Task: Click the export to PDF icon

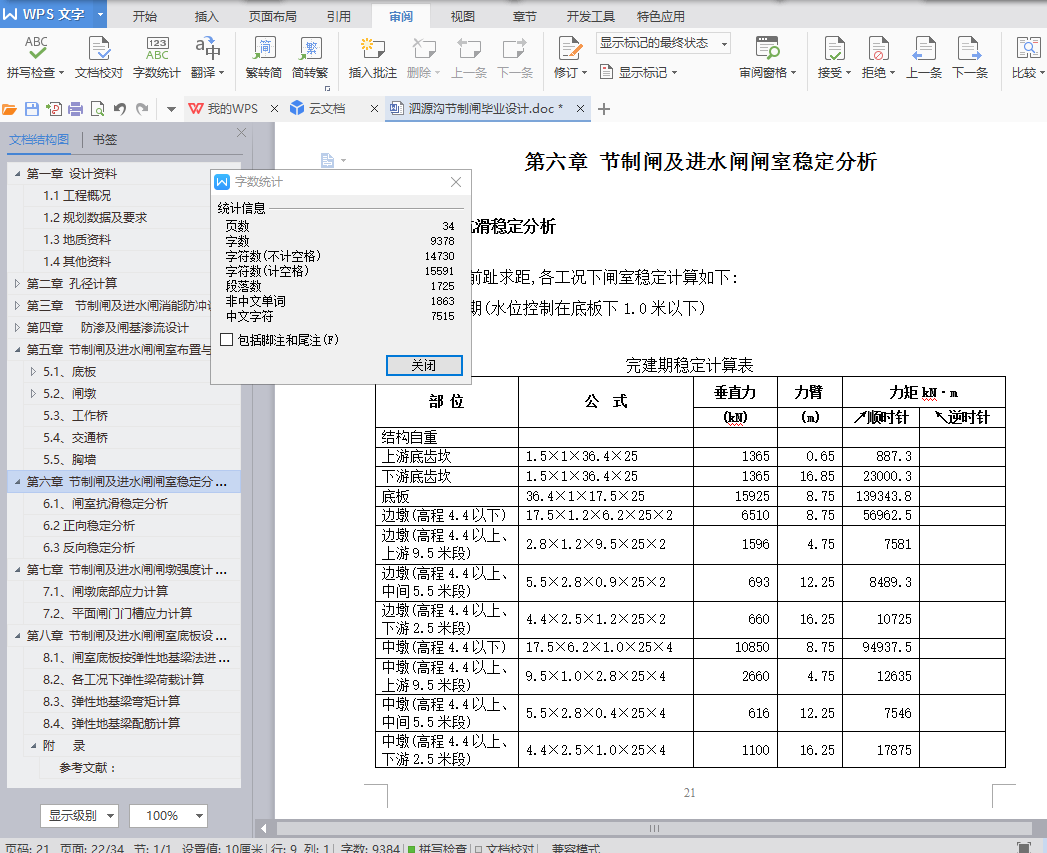Action: click(53, 109)
